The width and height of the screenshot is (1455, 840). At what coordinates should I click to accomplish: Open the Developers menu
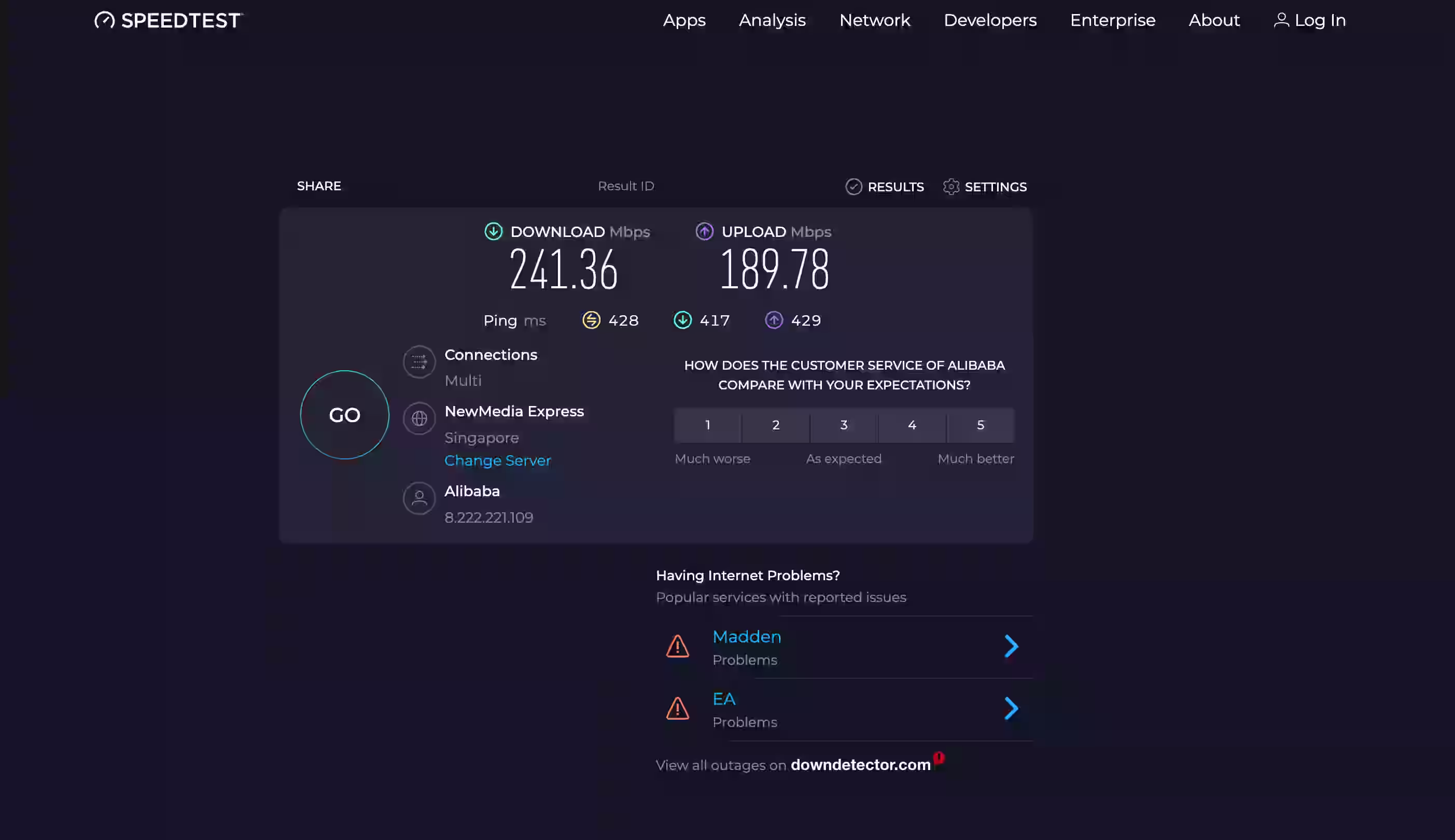(x=990, y=20)
